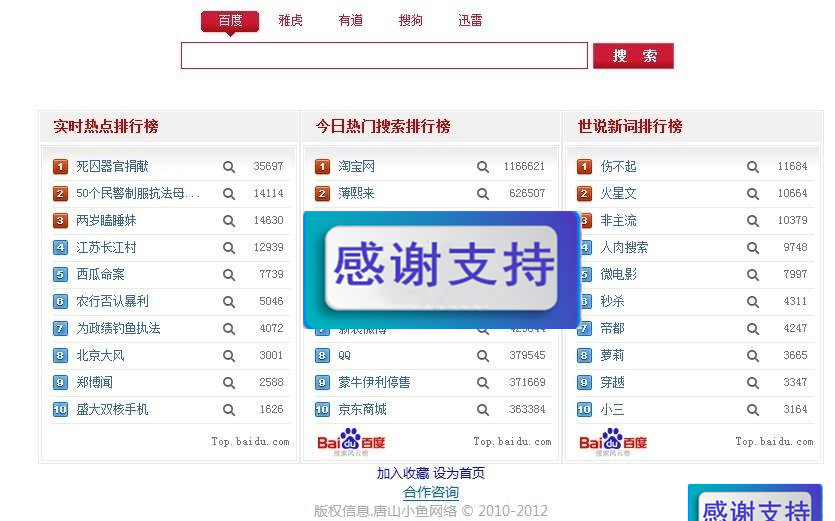Click the 1166621 count for 淘宝网
The image size is (835, 521).
pos(525,166)
